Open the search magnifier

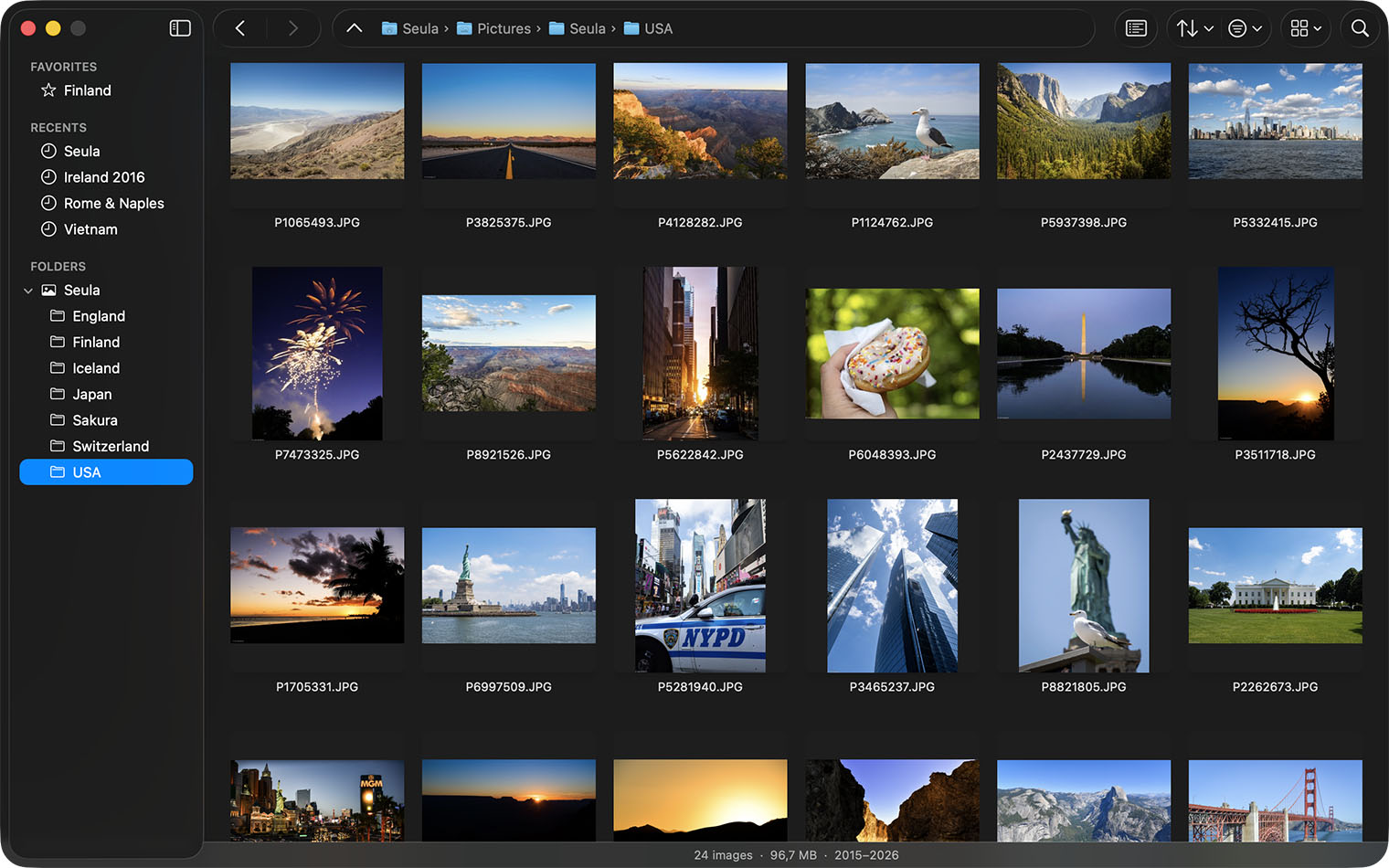1360,28
